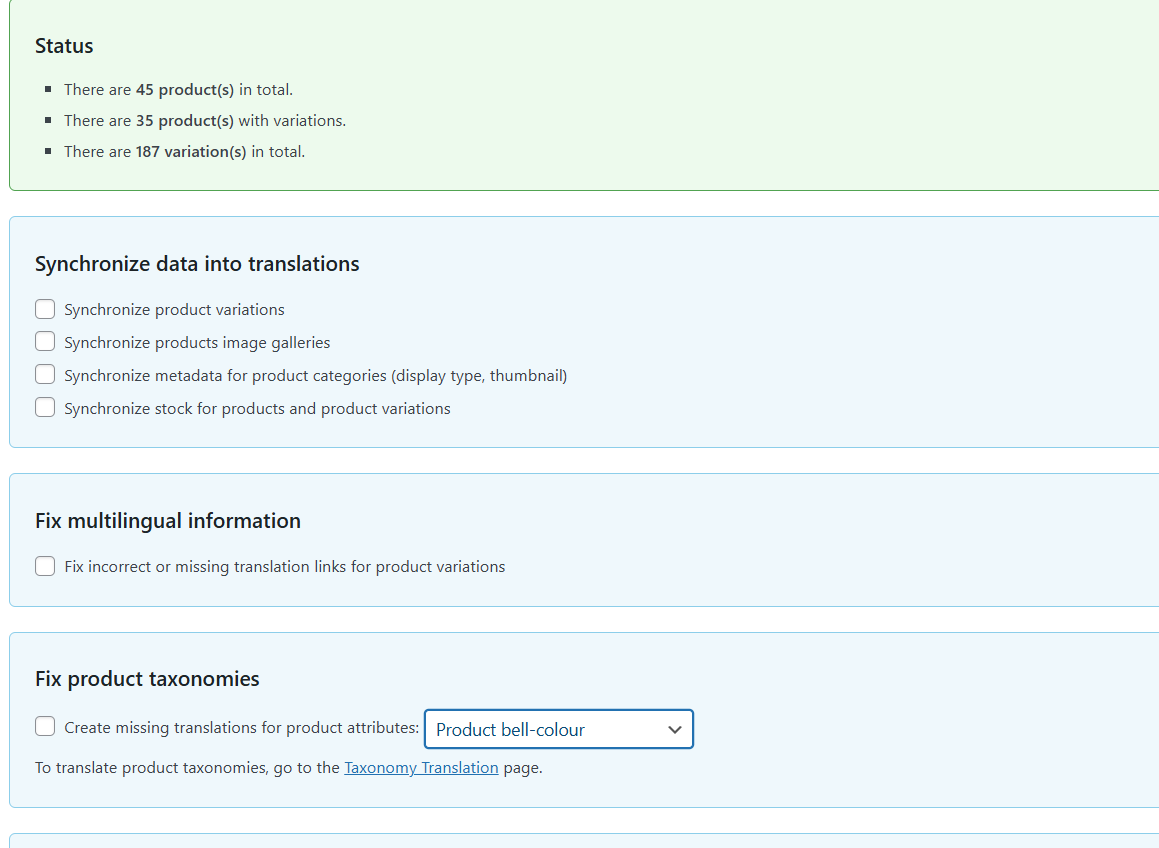Tick the Synchronize products image galleries checkbox
The height and width of the screenshot is (848, 1159).
[x=45, y=342]
